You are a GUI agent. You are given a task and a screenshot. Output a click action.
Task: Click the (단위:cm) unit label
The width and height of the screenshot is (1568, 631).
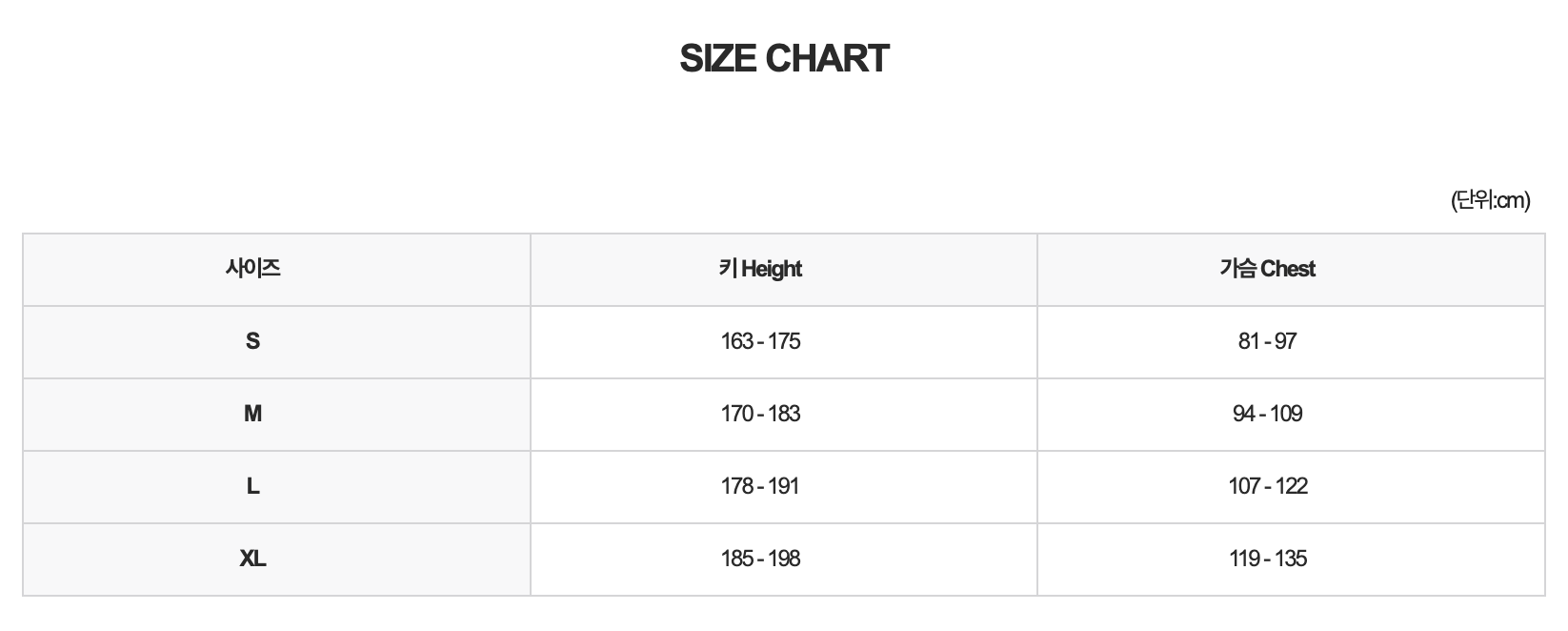click(1490, 200)
